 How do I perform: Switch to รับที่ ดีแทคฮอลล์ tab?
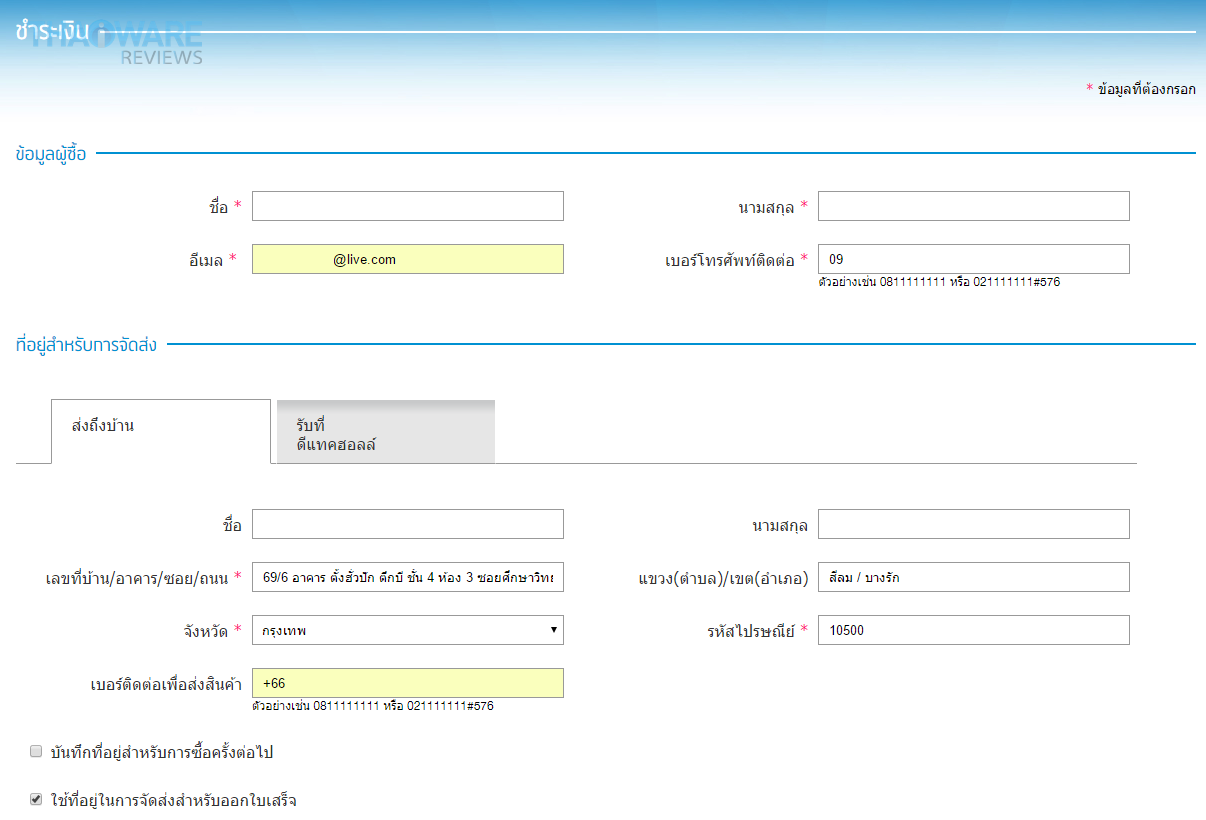pos(386,432)
